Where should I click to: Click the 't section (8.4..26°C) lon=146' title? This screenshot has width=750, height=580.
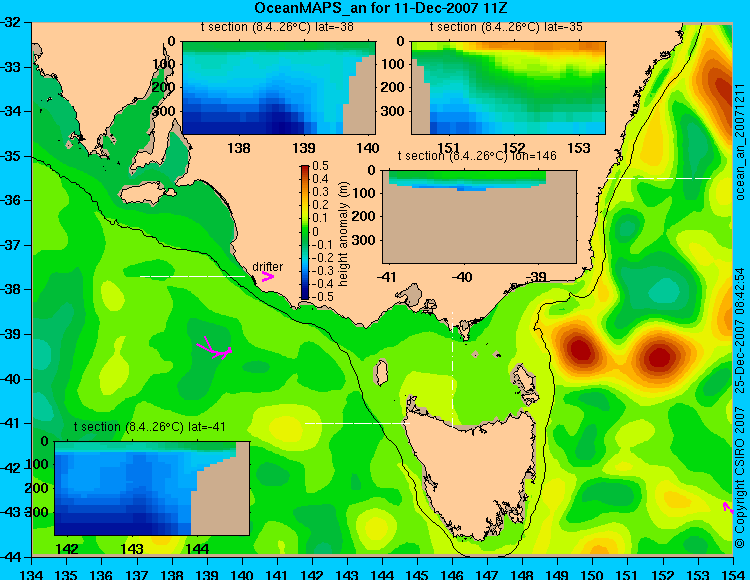(477, 156)
